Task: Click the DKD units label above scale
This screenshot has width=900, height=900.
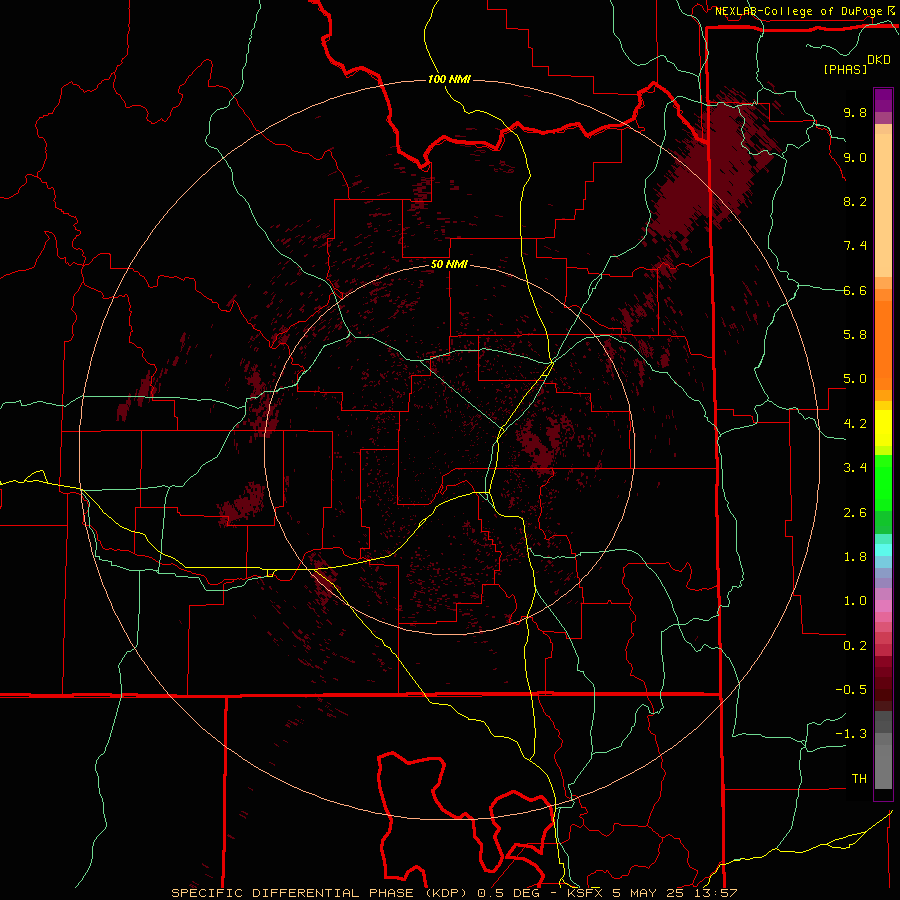Action: point(879,60)
